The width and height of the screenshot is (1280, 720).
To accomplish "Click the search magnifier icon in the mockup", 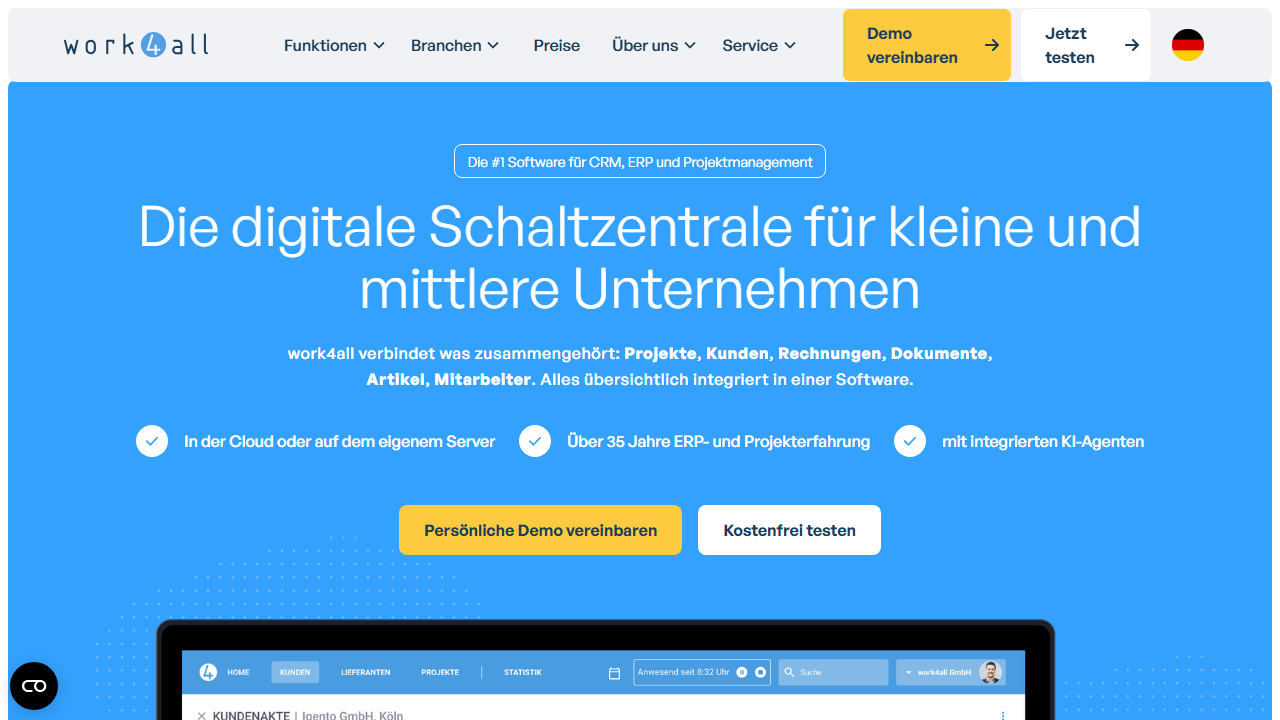I will [790, 672].
